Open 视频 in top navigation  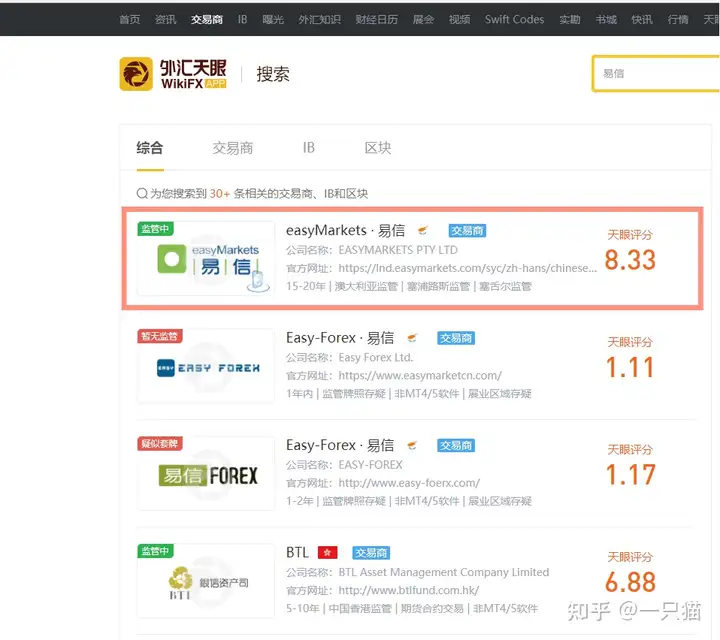[460, 19]
